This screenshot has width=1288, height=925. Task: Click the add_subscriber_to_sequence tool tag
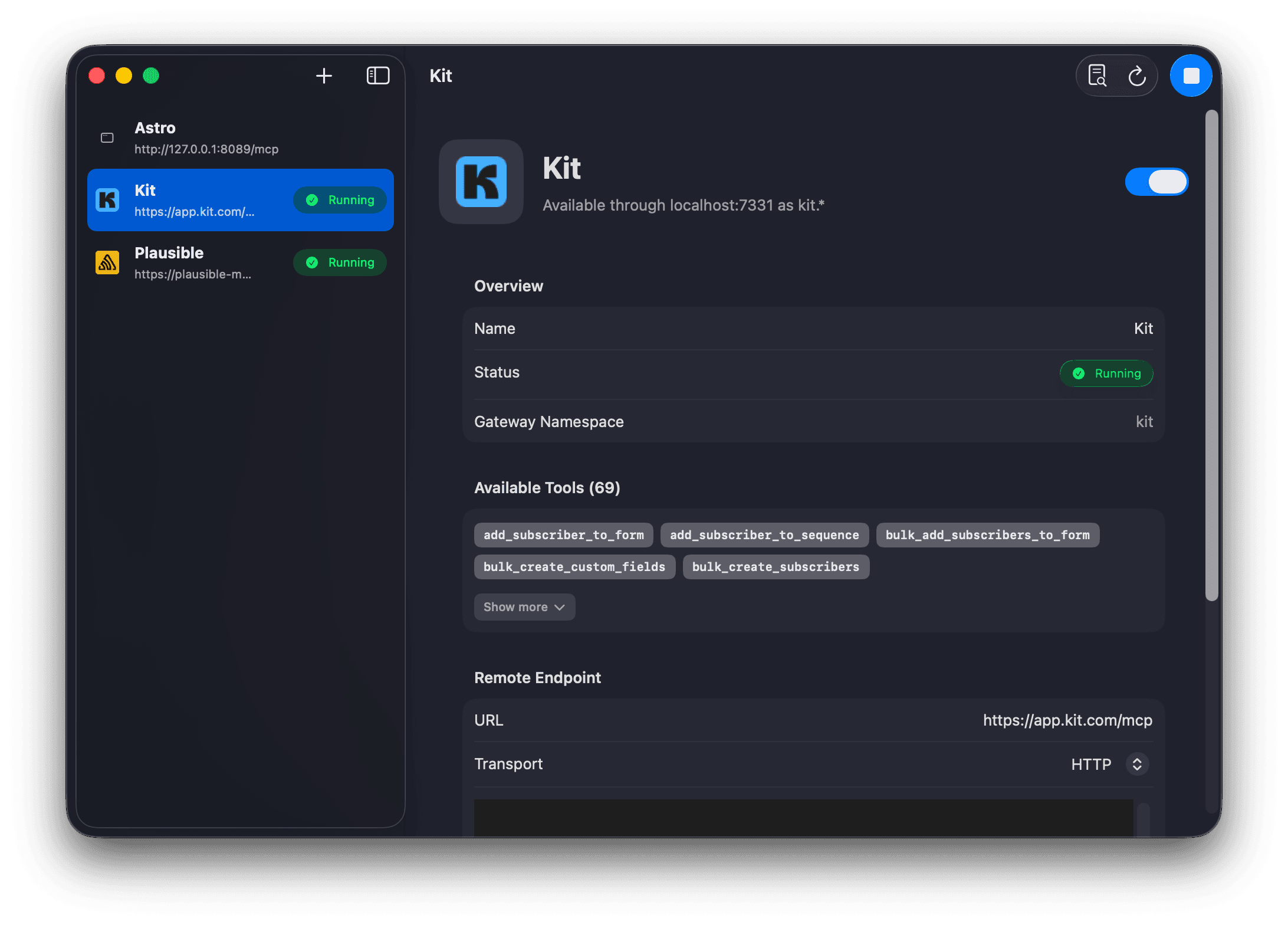764,535
